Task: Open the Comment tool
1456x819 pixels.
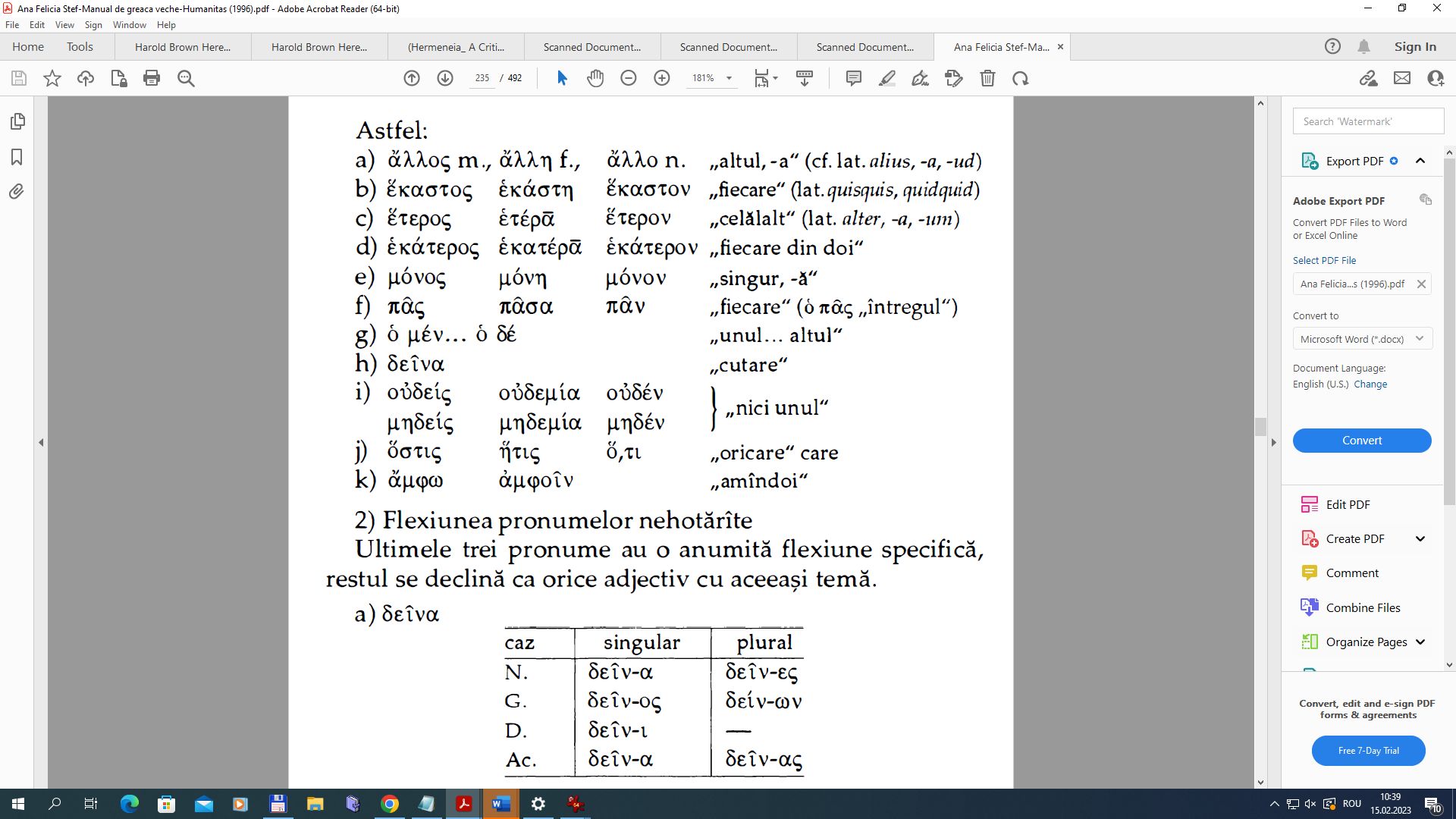Action: 1352,573
